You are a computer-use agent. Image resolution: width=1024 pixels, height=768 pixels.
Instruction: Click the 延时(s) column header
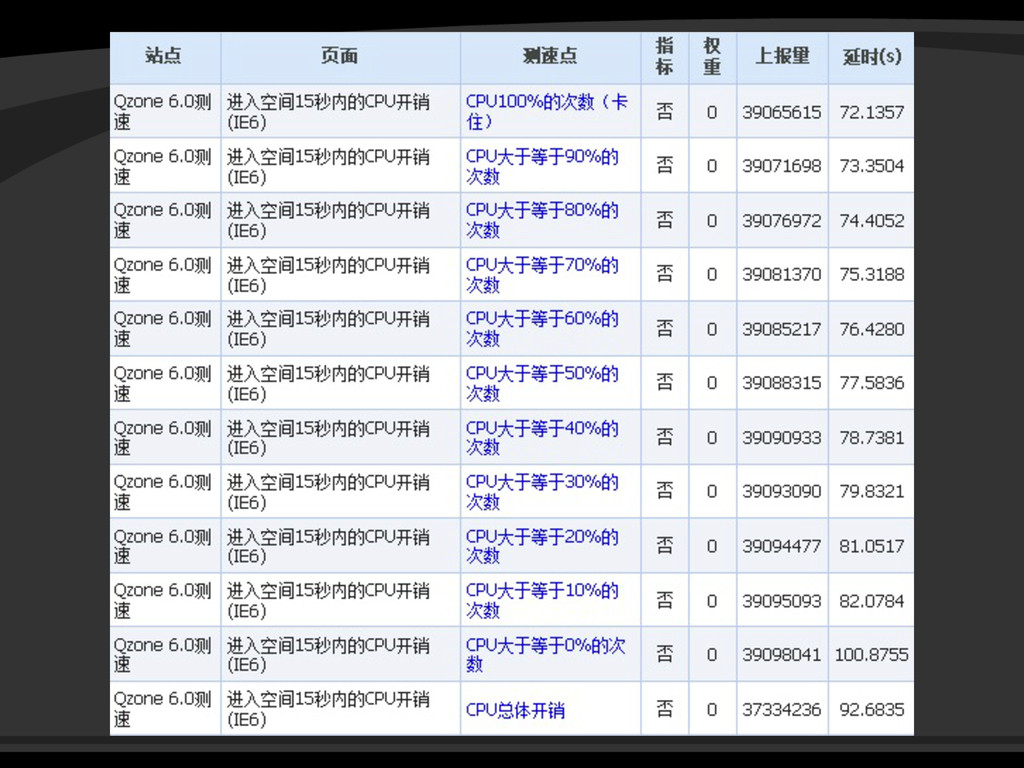872,56
